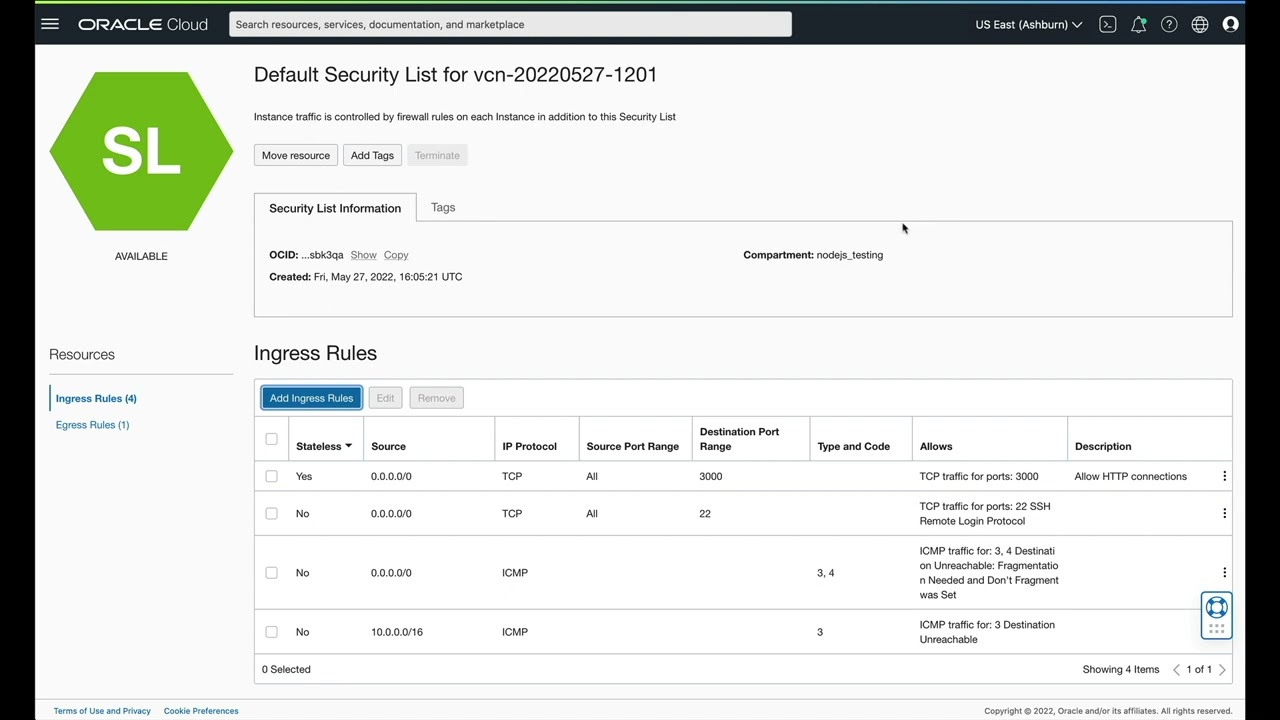Open Egress Rules (1) in Resources
The height and width of the screenshot is (720, 1280).
click(x=92, y=425)
